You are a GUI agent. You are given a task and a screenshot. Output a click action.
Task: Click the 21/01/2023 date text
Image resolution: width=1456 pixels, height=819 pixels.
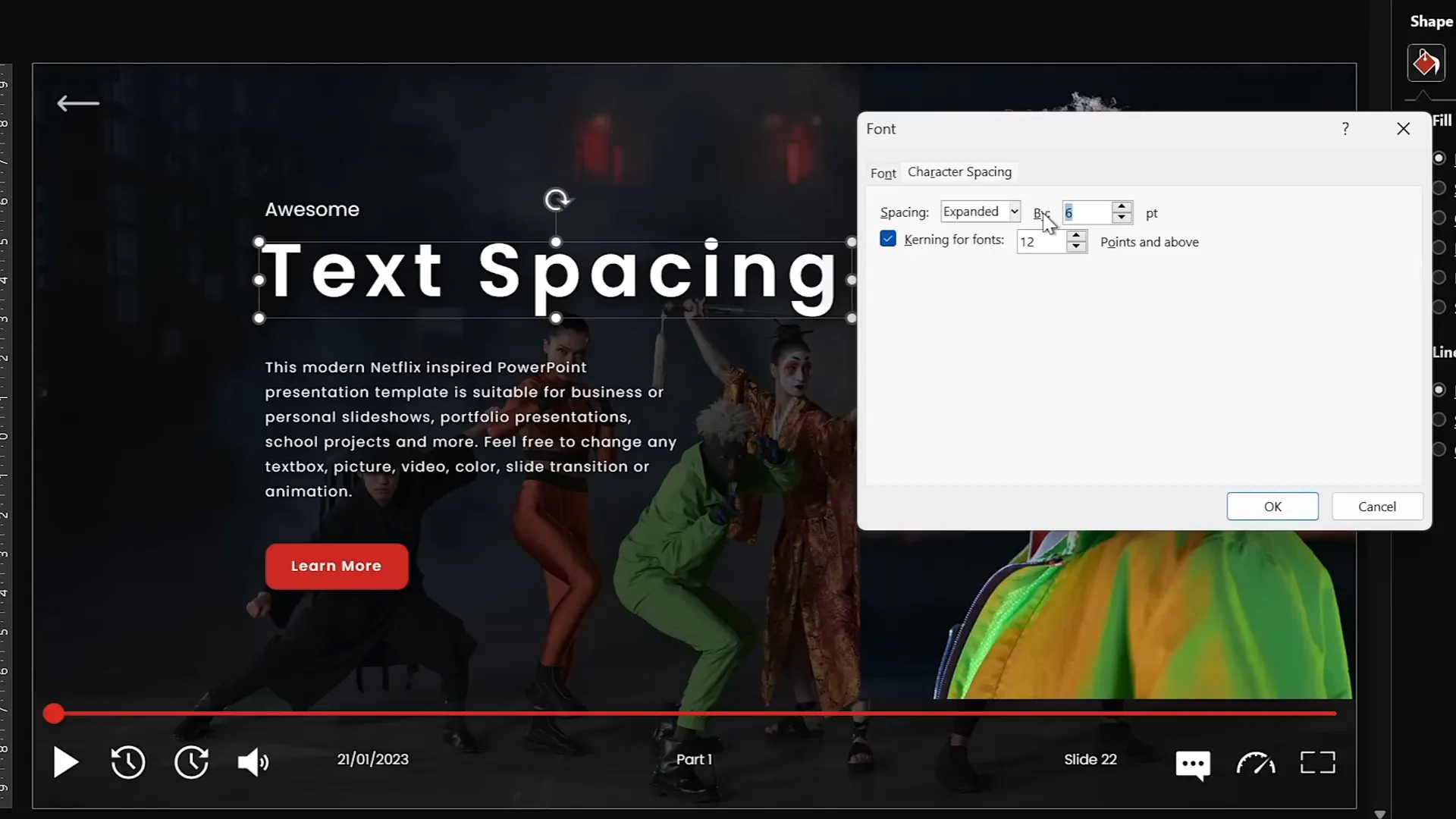click(372, 759)
